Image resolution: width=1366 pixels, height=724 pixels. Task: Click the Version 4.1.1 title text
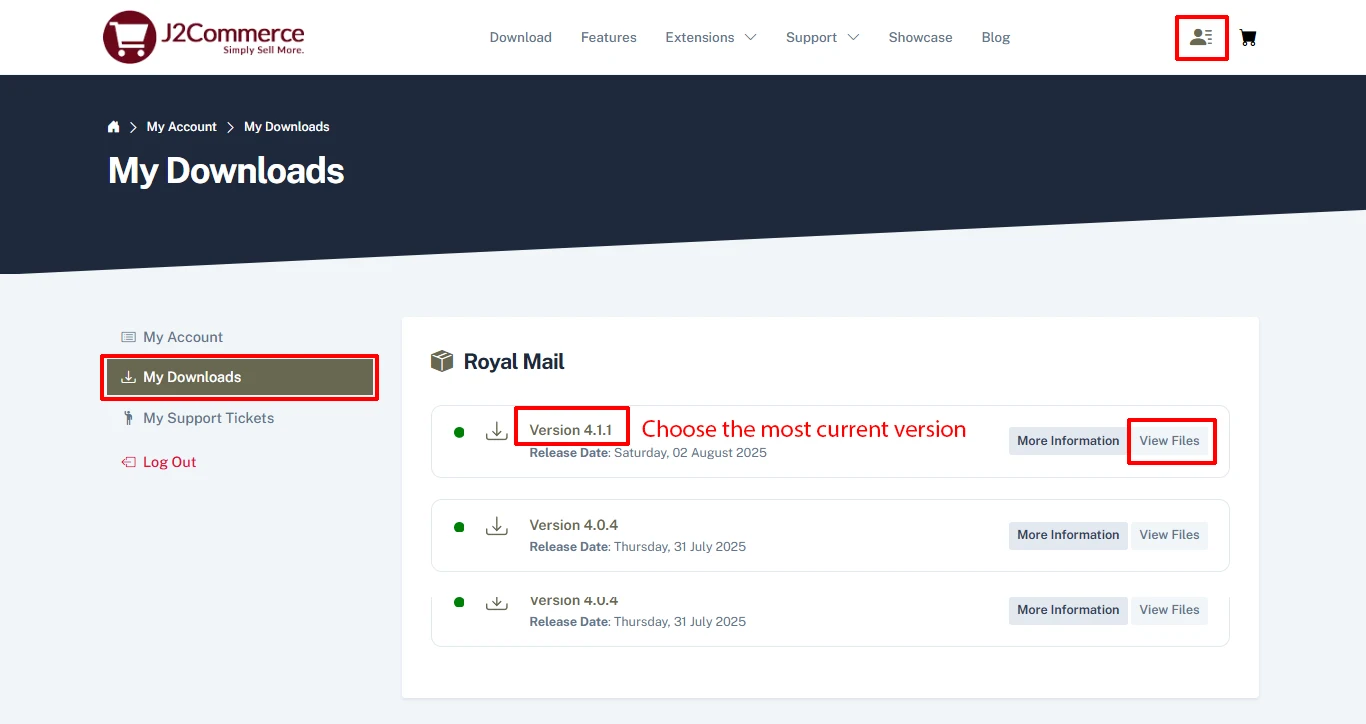tap(571, 430)
